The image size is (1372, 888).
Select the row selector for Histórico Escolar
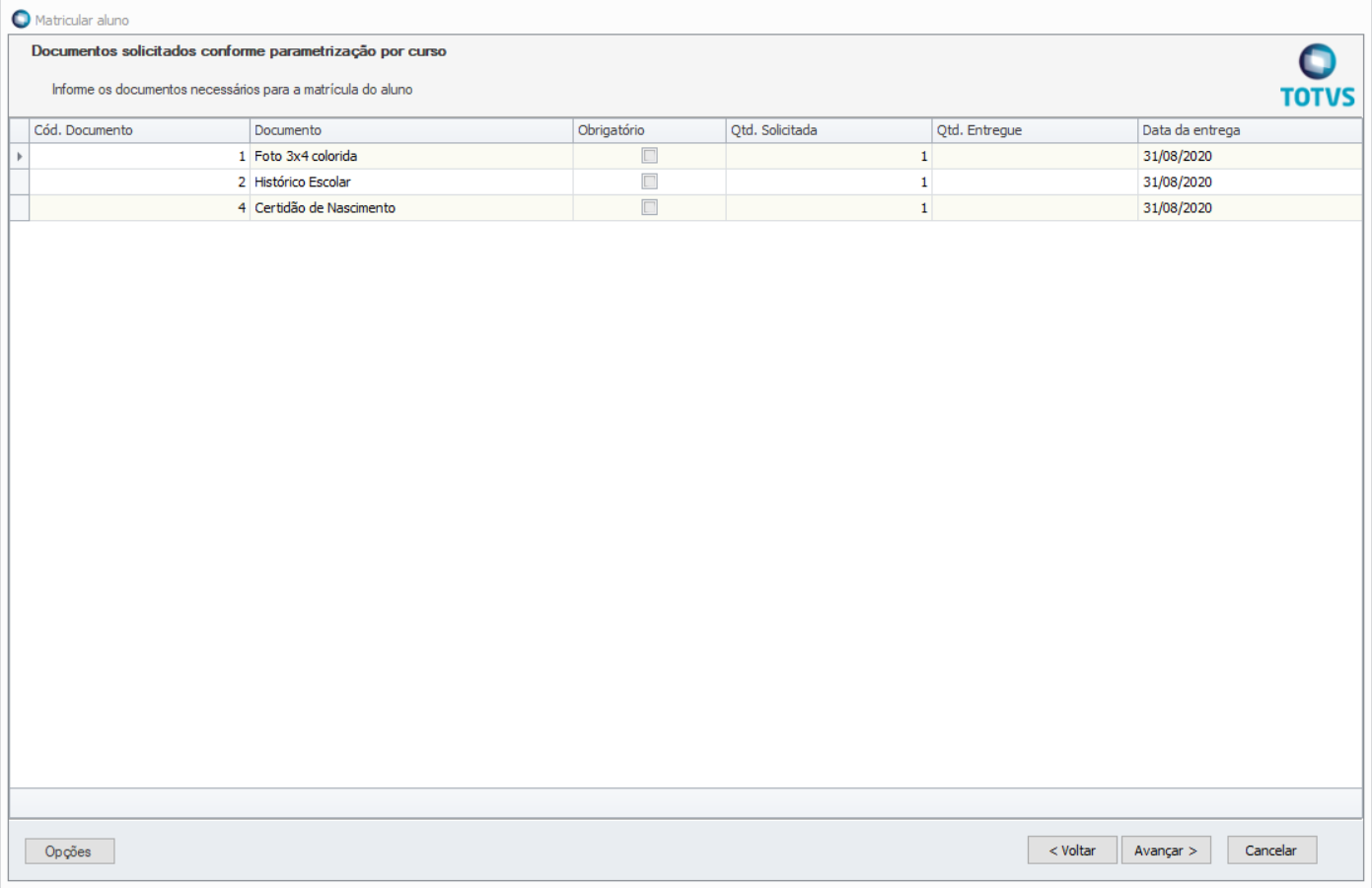20,182
